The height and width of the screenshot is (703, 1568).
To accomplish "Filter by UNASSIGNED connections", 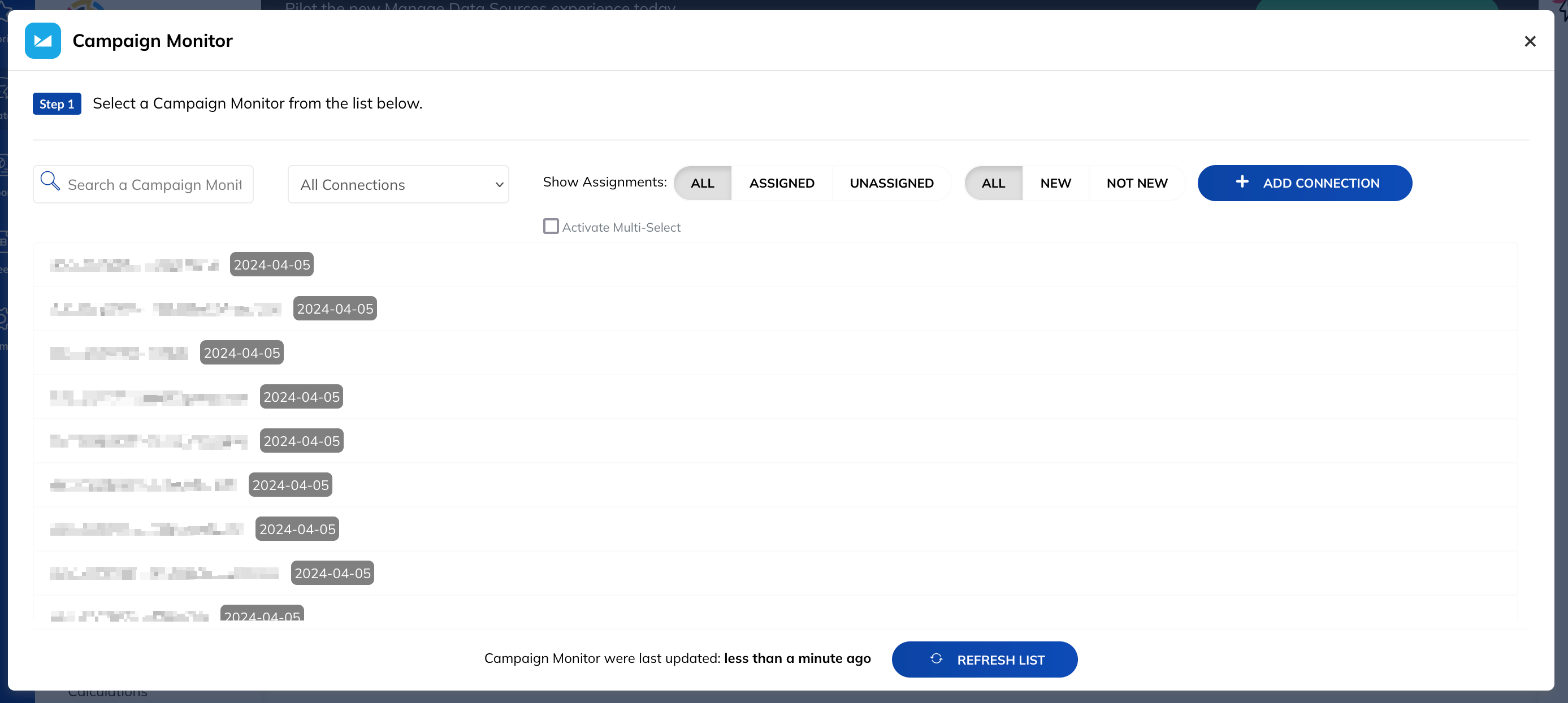I will [x=892, y=183].
